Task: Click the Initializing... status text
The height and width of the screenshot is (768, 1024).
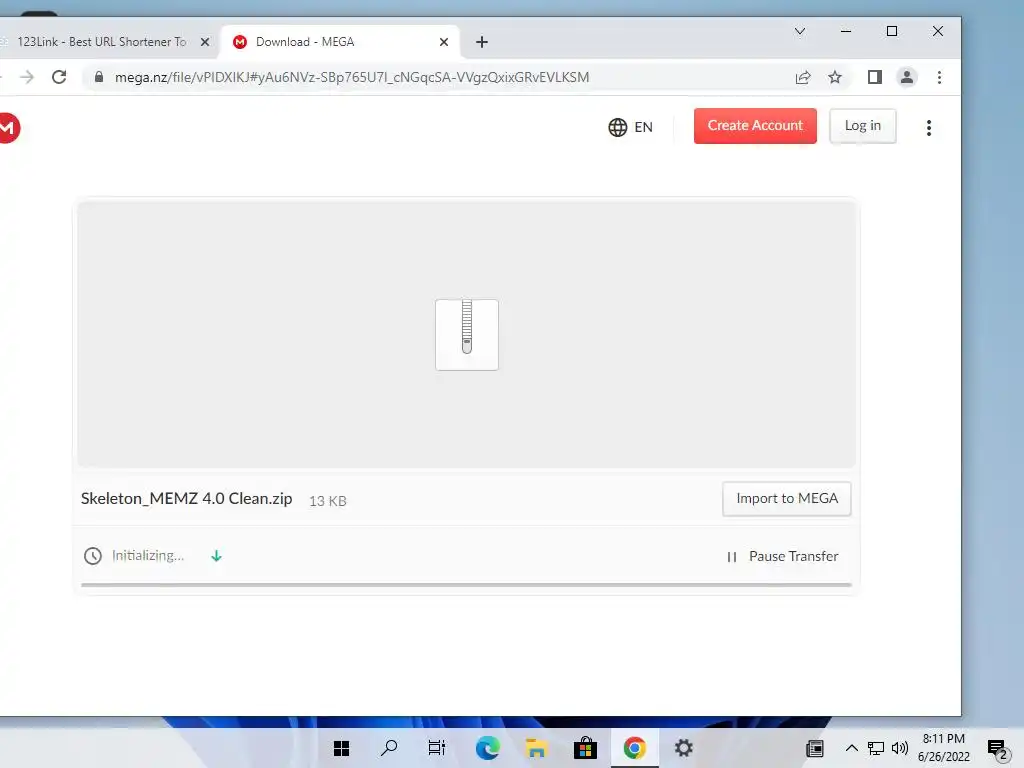Action: click(x=148, y=556)
